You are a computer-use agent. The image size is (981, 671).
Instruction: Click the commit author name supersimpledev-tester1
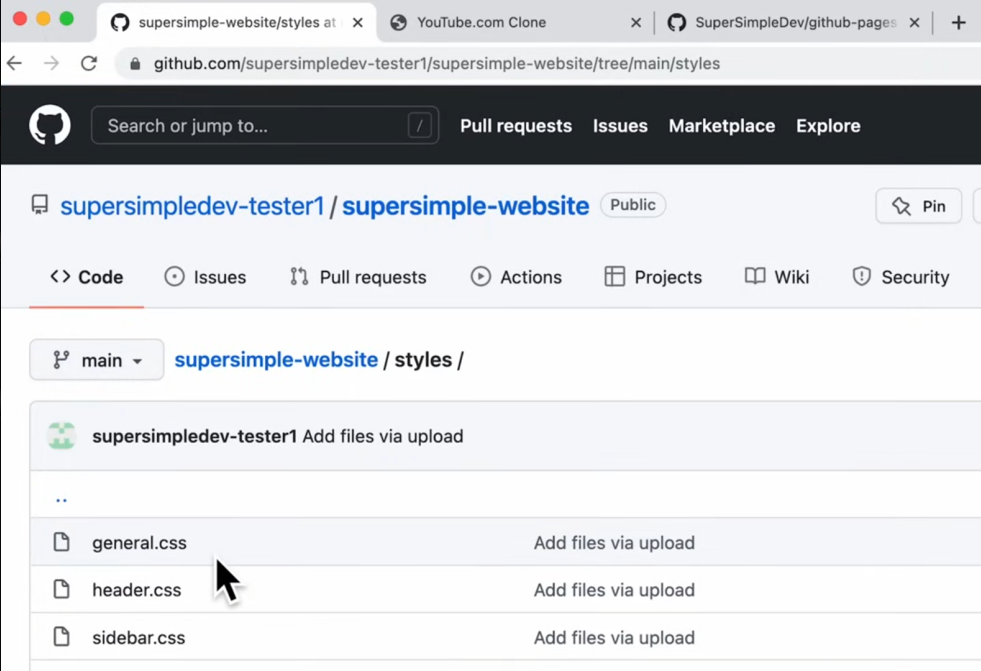[x=194, y=436]
